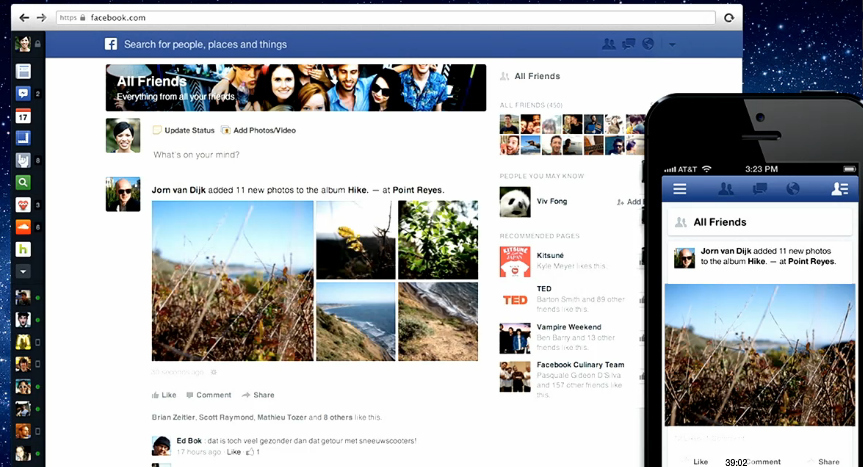
Task: Open the phone's hamburger menu icon
Action: click(x=680, y=189)
